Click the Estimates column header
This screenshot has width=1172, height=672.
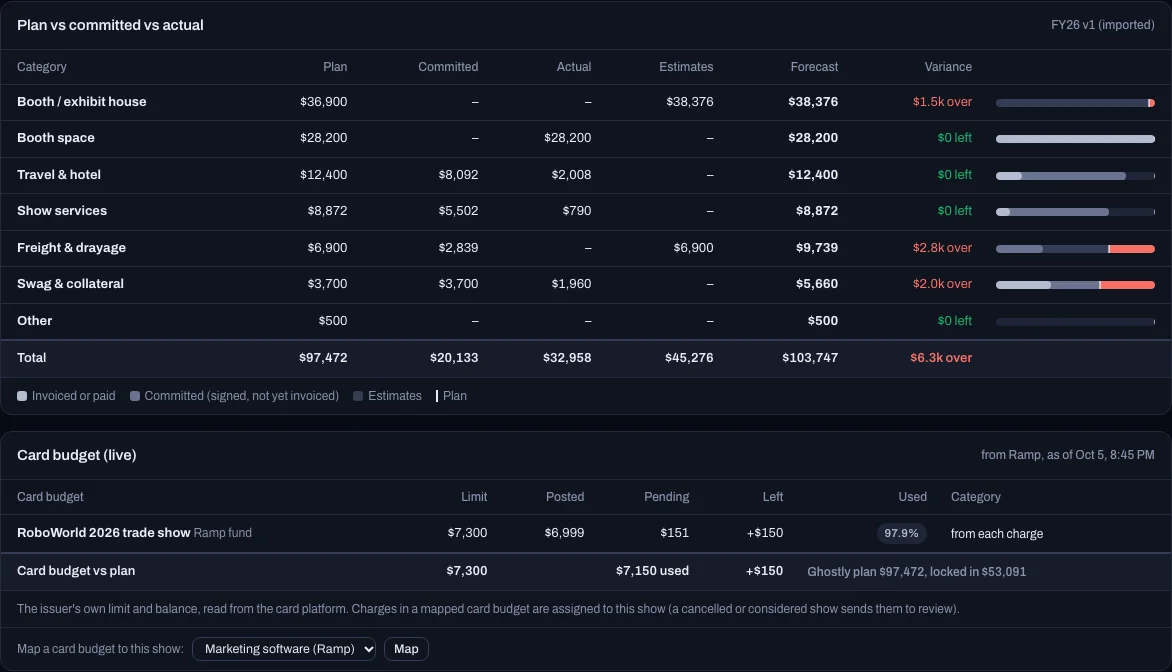[685, 67]
